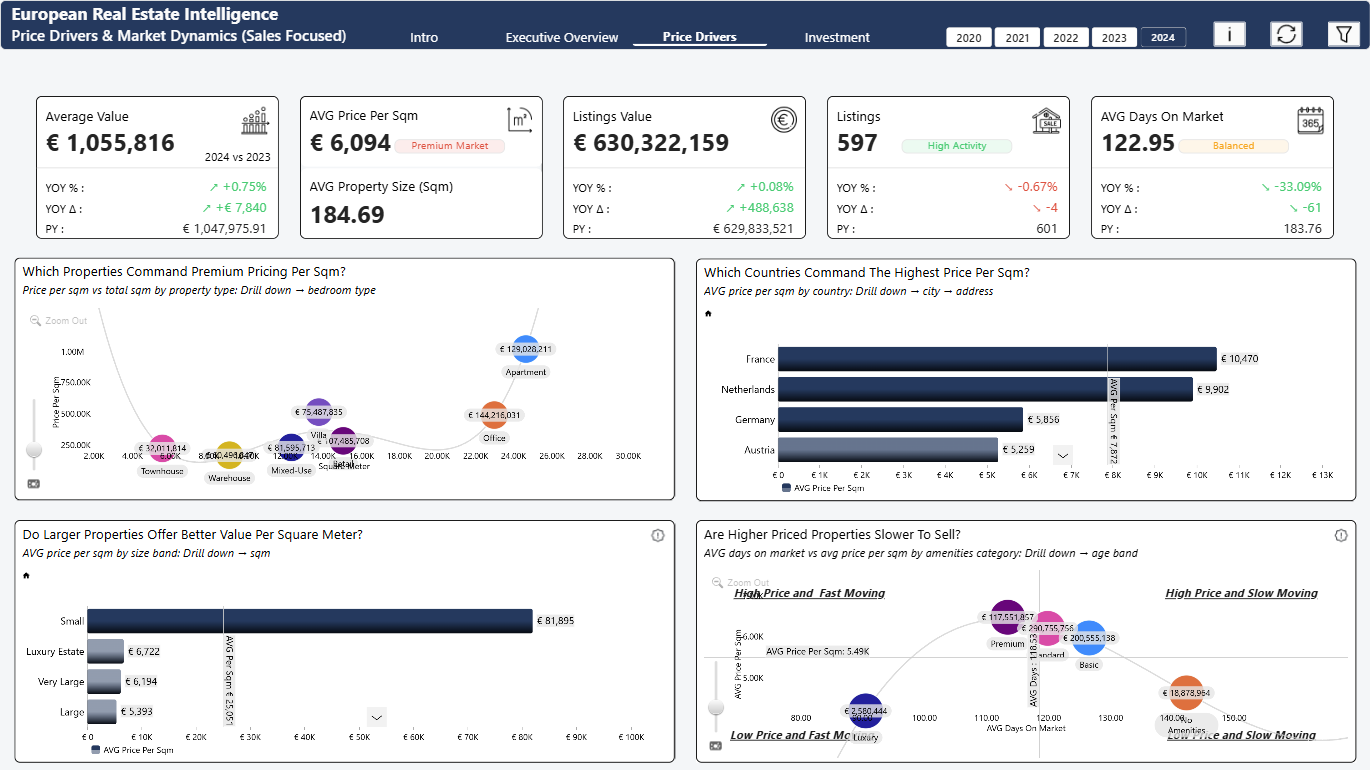Click the AVG Price Per Sqm legend in countries chart
Viewport: 1370px width, 770px height.
click(822, 488)
